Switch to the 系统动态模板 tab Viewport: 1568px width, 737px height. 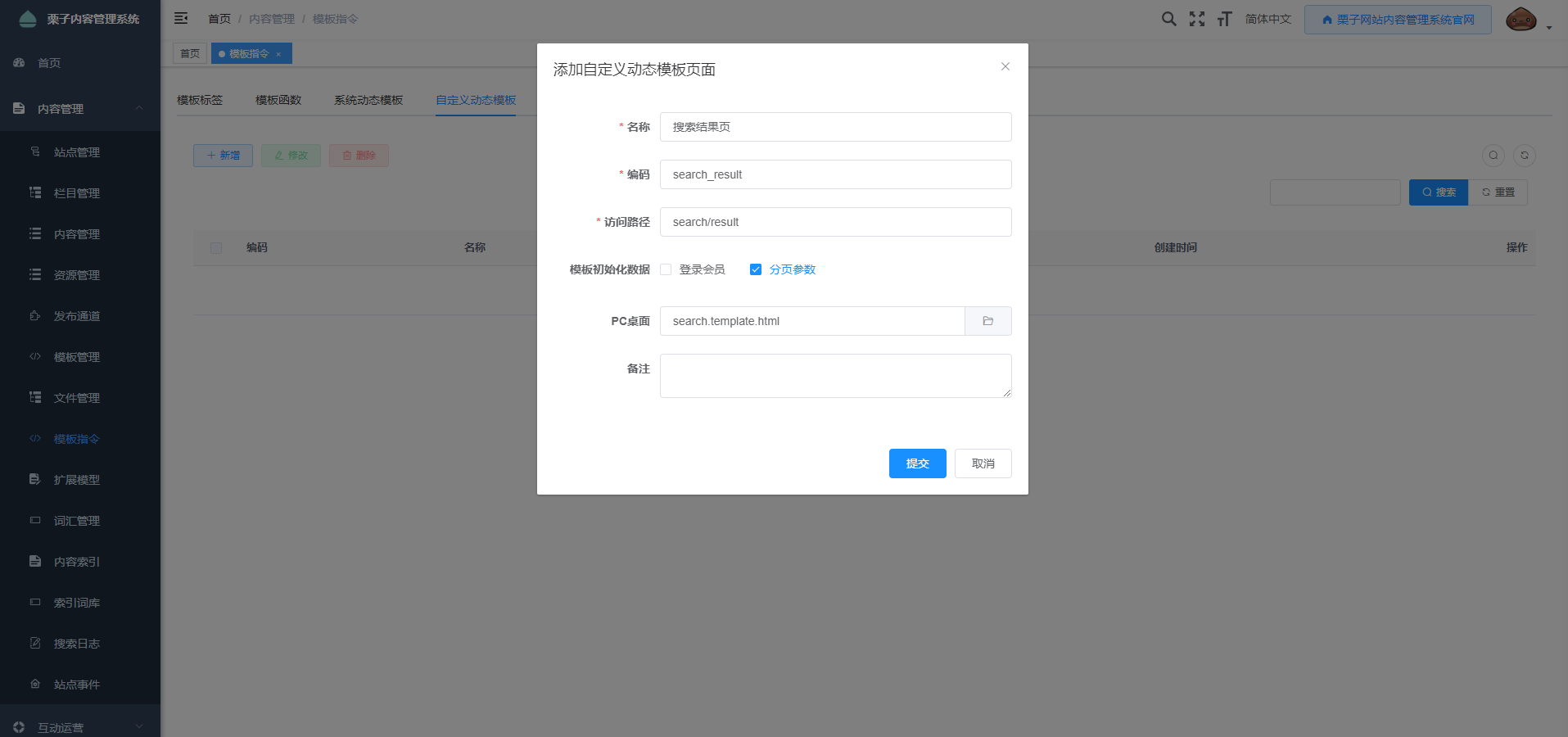(x=368, y=100)
